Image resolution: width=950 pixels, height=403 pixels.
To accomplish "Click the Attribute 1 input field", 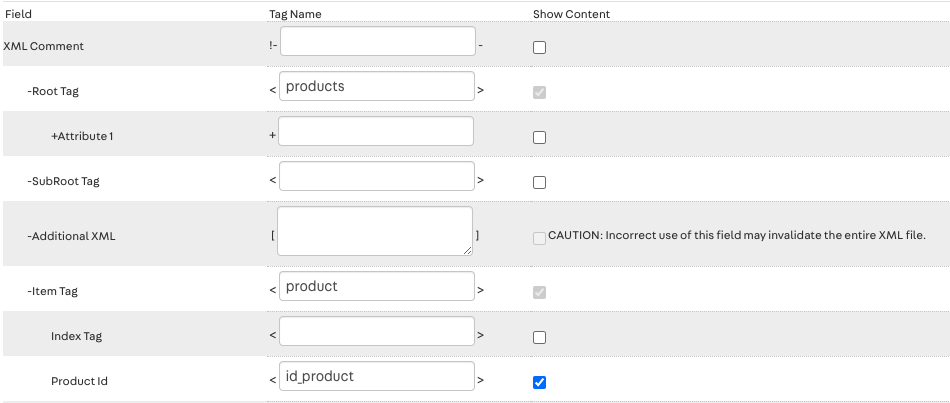I will click(x=375, y=132).
